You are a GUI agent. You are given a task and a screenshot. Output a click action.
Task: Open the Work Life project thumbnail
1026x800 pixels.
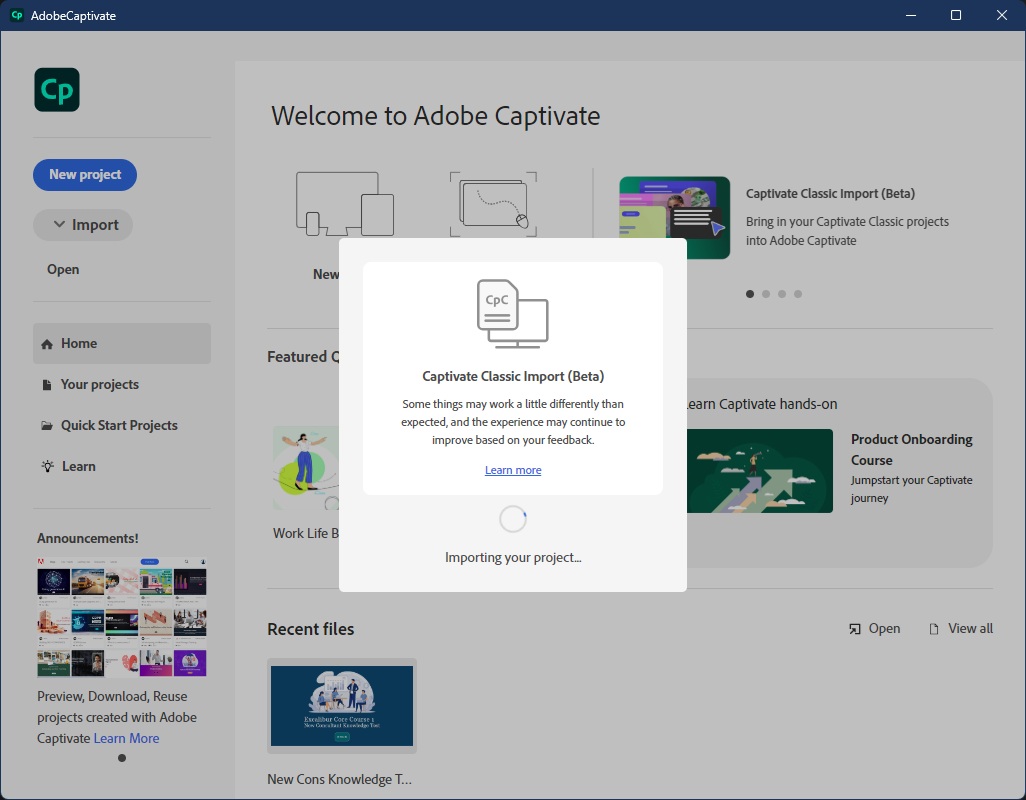306,468
